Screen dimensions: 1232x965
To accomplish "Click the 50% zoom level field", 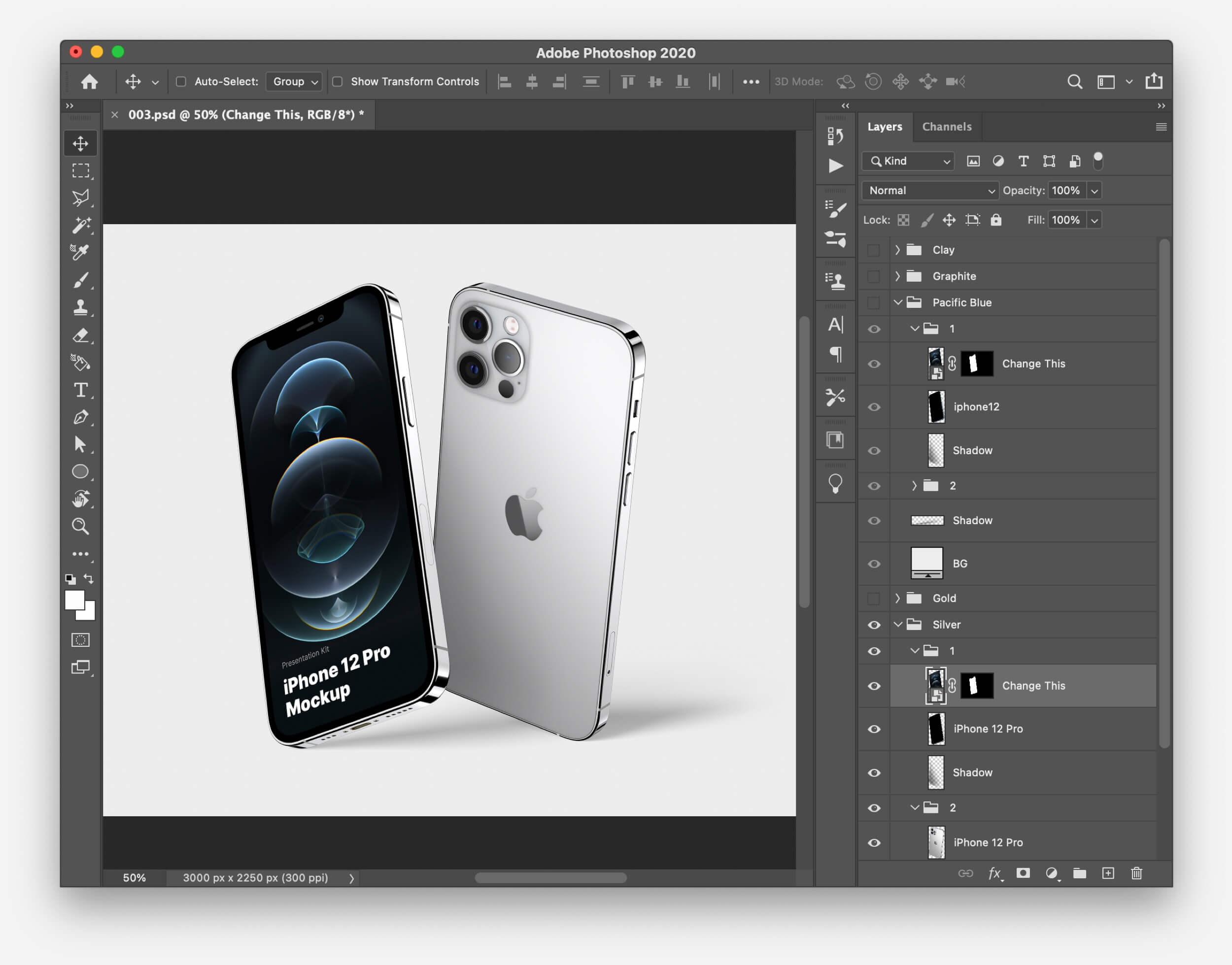I will click(x=135, y=878).
